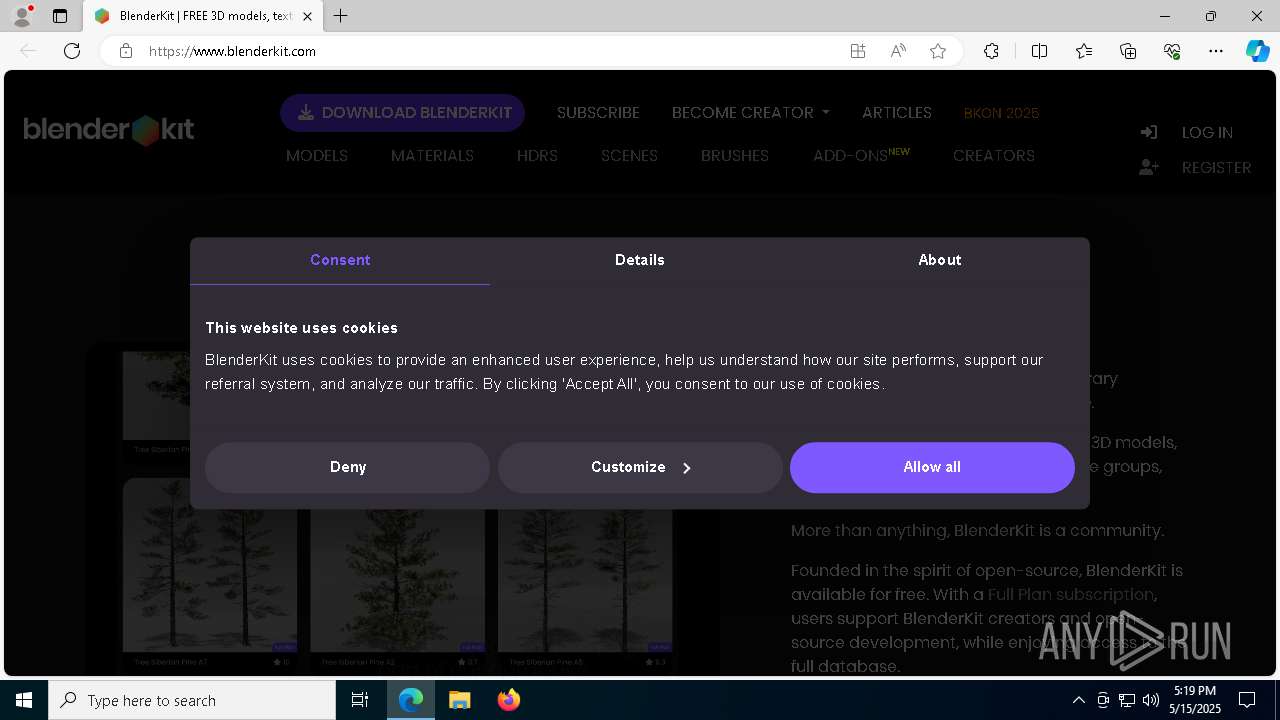
Task: View site information lock icon
Action: coord(126,51)
